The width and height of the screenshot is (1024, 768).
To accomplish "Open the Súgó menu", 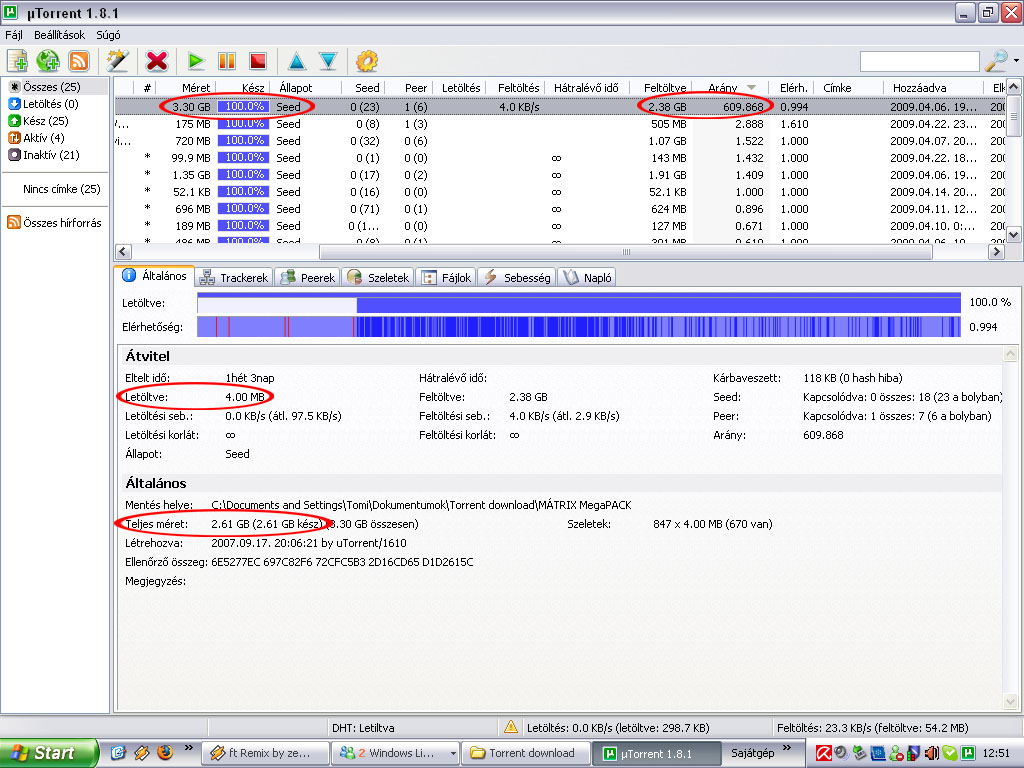I will click(x=108, y=35).
